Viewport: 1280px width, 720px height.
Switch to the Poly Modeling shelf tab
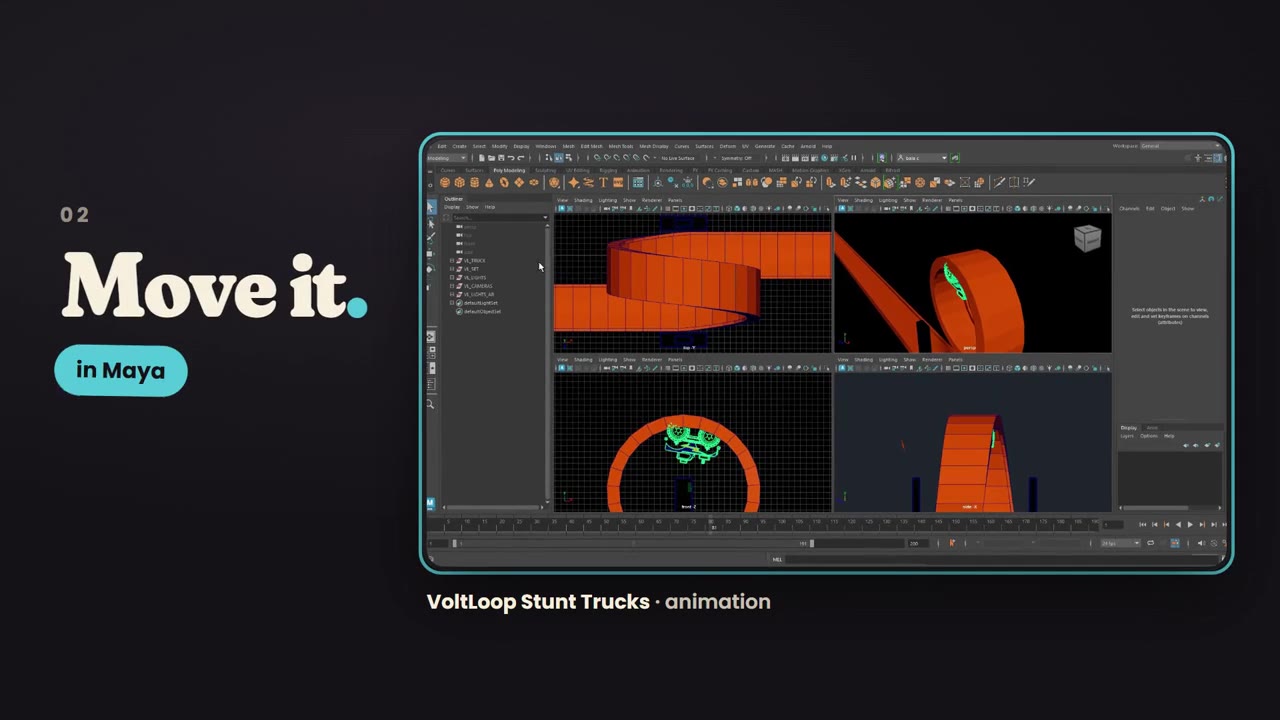[509, 171]
